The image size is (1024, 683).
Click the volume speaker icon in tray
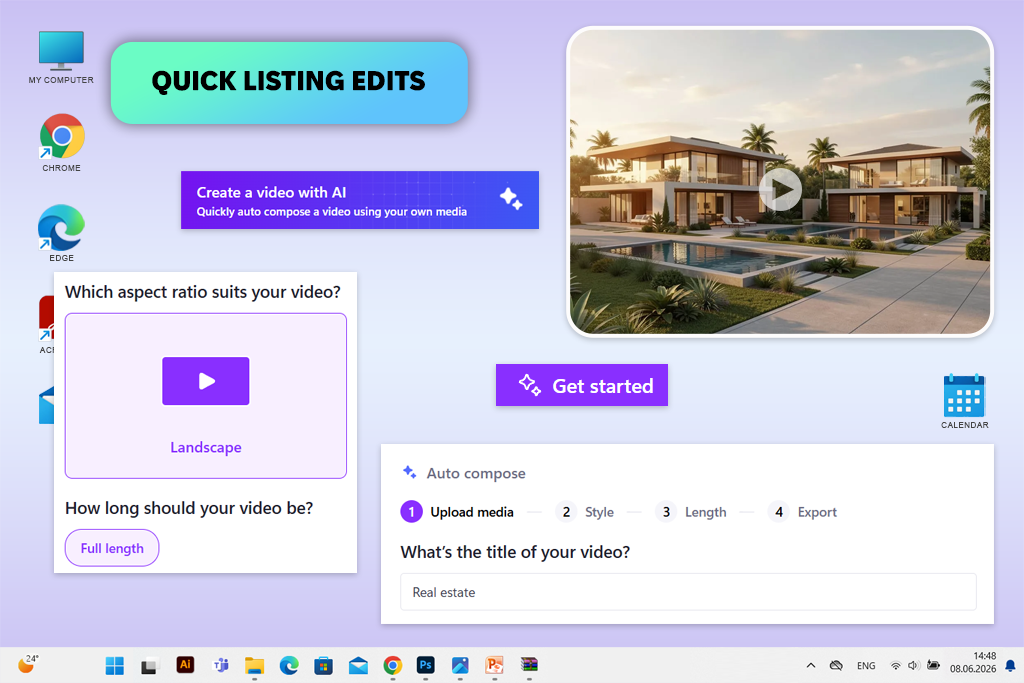913,665
